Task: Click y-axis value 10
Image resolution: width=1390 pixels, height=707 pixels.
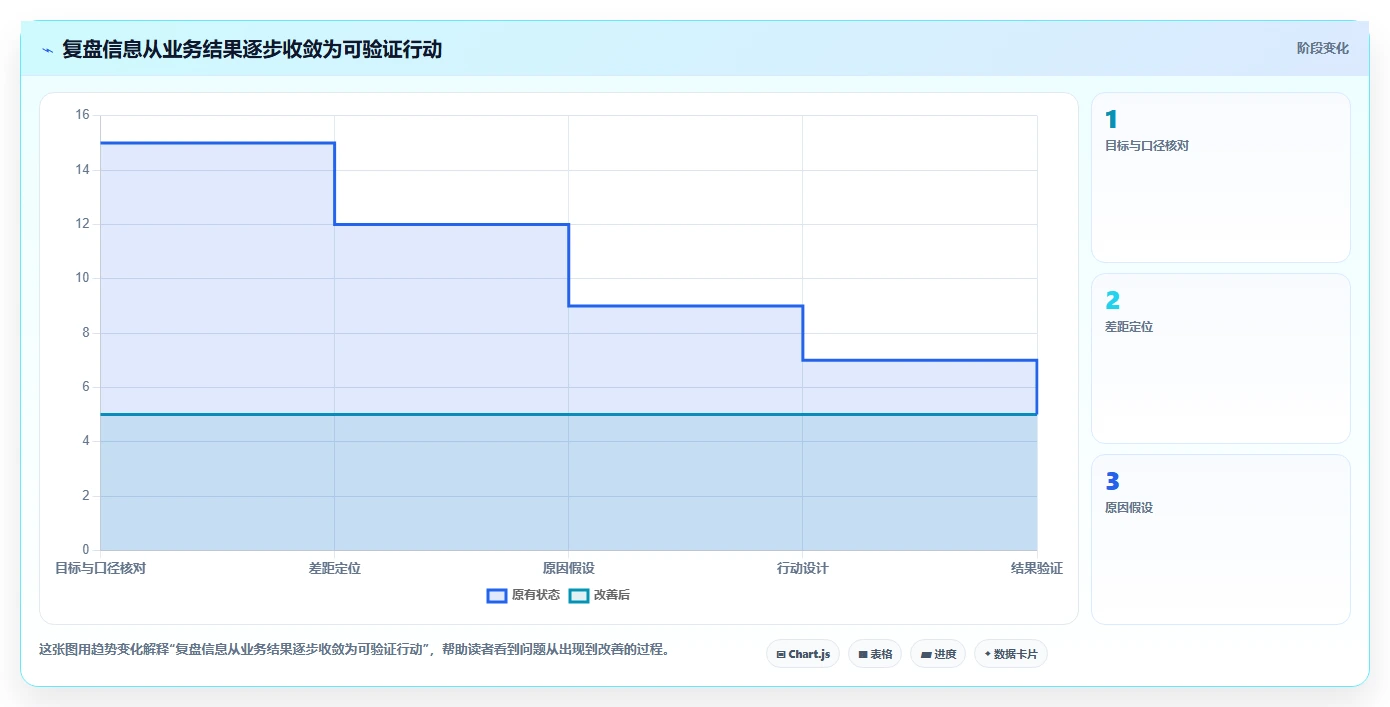Action: point(82,278)
